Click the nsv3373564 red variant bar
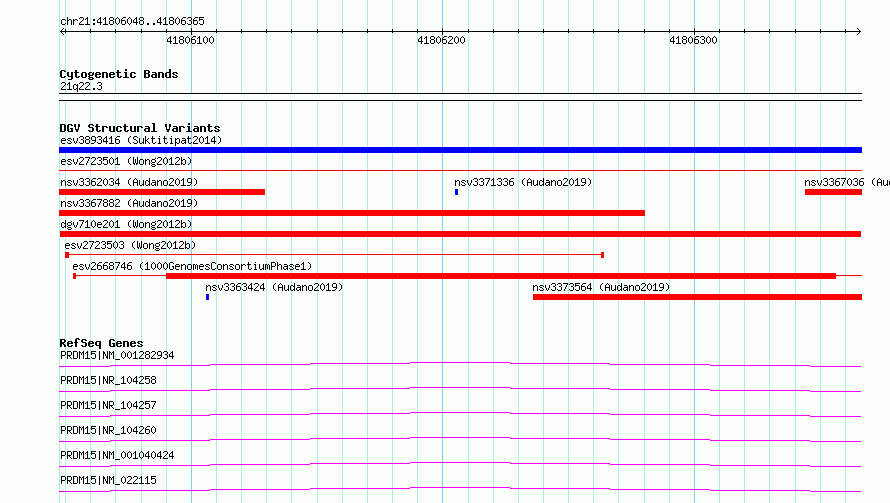The image size is (890, 503). tap(698, 297)
